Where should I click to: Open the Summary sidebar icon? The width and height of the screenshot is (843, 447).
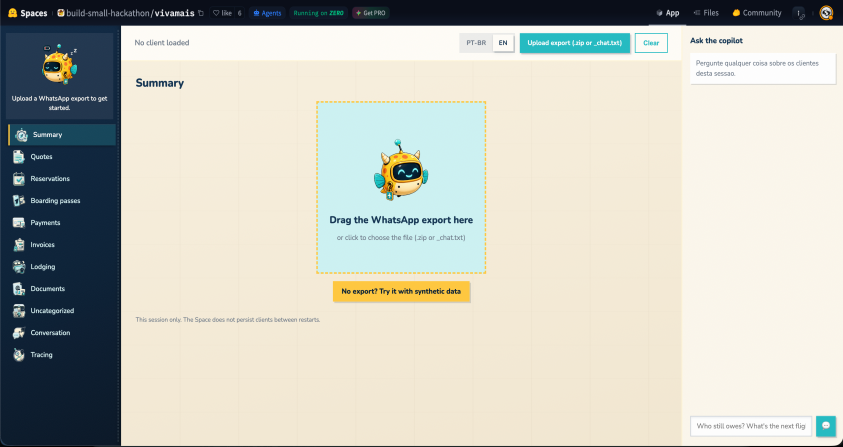tap(21, 135)
